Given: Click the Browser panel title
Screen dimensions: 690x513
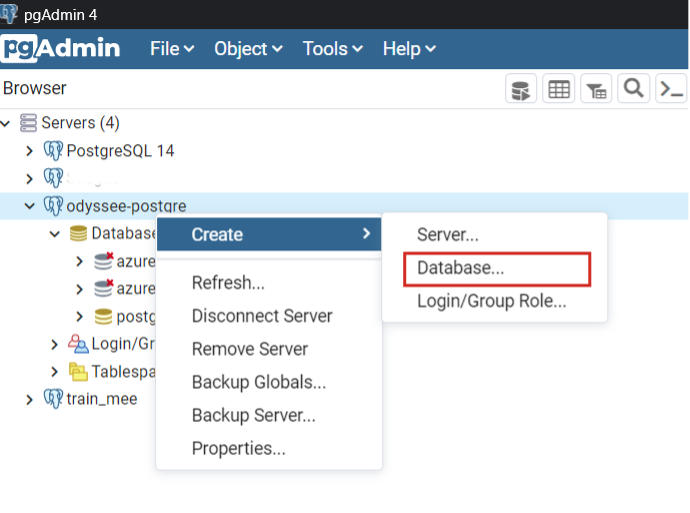Looking at the screenshot, I should [34, 88].
